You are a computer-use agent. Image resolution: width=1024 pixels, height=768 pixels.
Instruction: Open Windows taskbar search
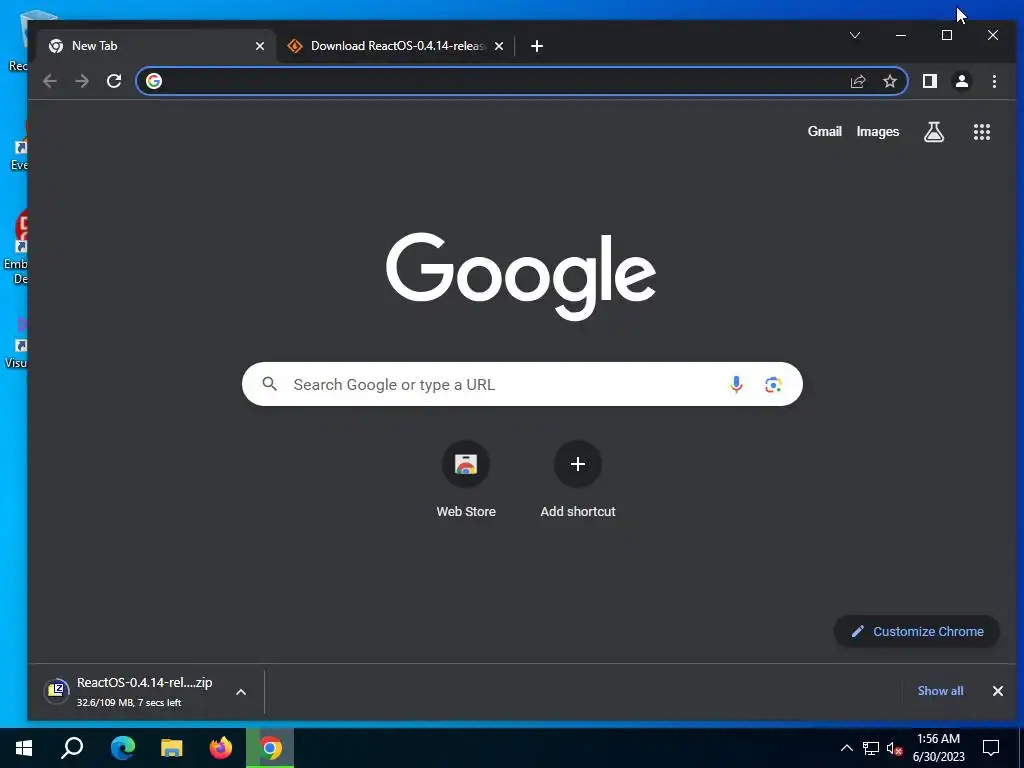pyautogui.click(x=72, y=748)
